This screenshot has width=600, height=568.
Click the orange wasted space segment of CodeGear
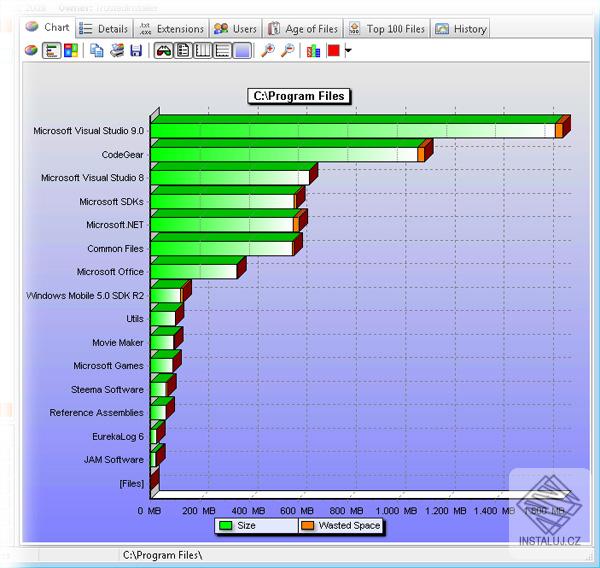click(x=421, y=155)
